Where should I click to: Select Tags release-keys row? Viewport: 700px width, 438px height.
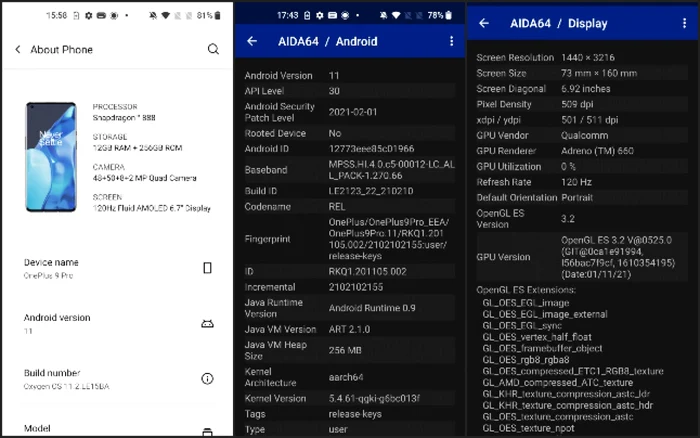(350, 414)
